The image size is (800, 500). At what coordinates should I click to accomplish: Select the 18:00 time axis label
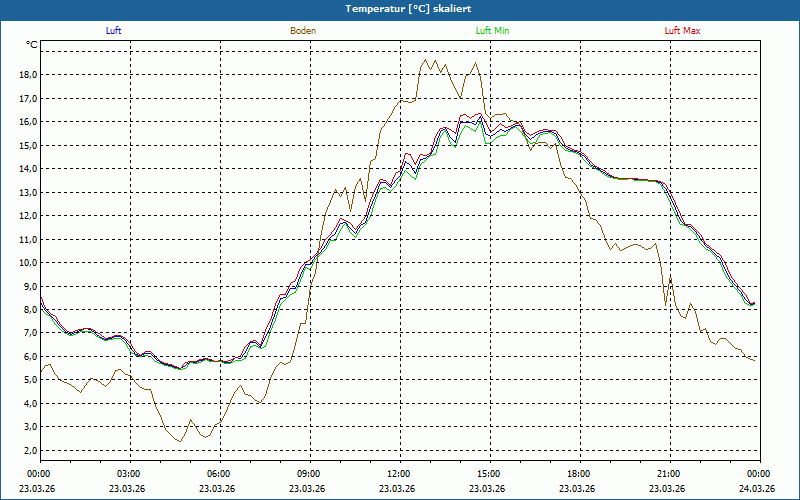(x=579, y=474)
